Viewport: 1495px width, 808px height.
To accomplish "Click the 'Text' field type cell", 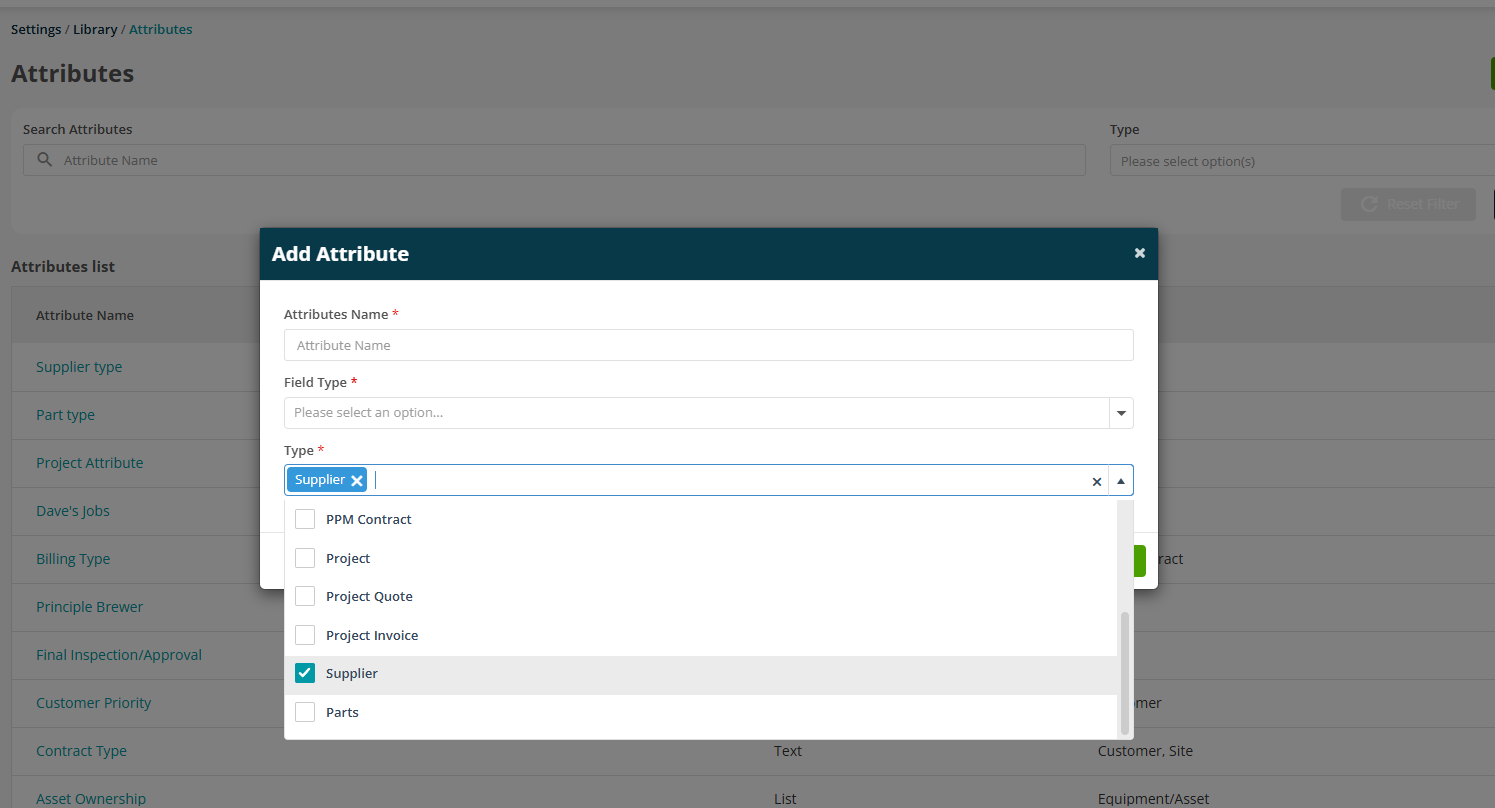I will coord(788,751).
